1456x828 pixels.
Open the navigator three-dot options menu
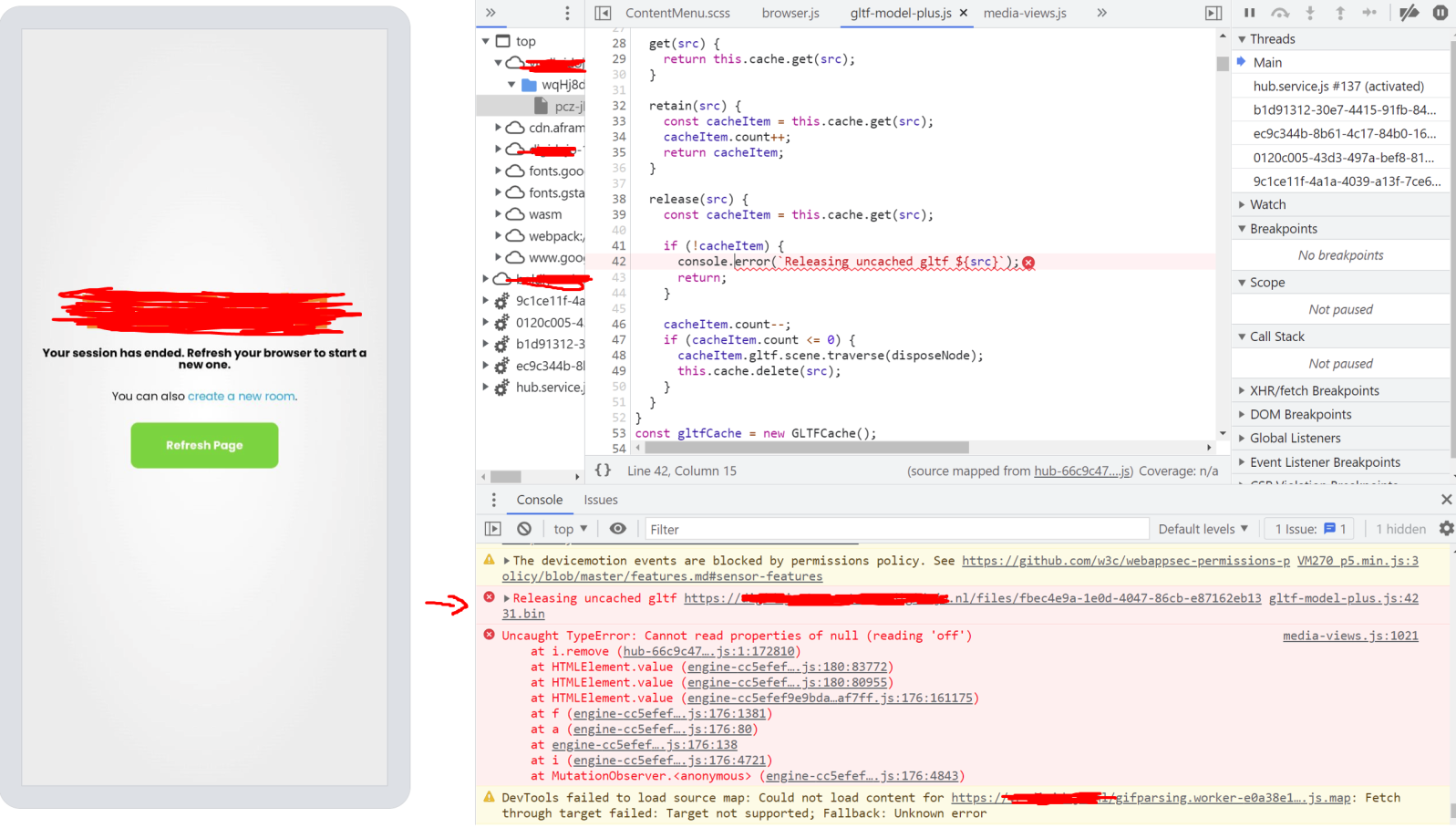(x=567, y=13)
